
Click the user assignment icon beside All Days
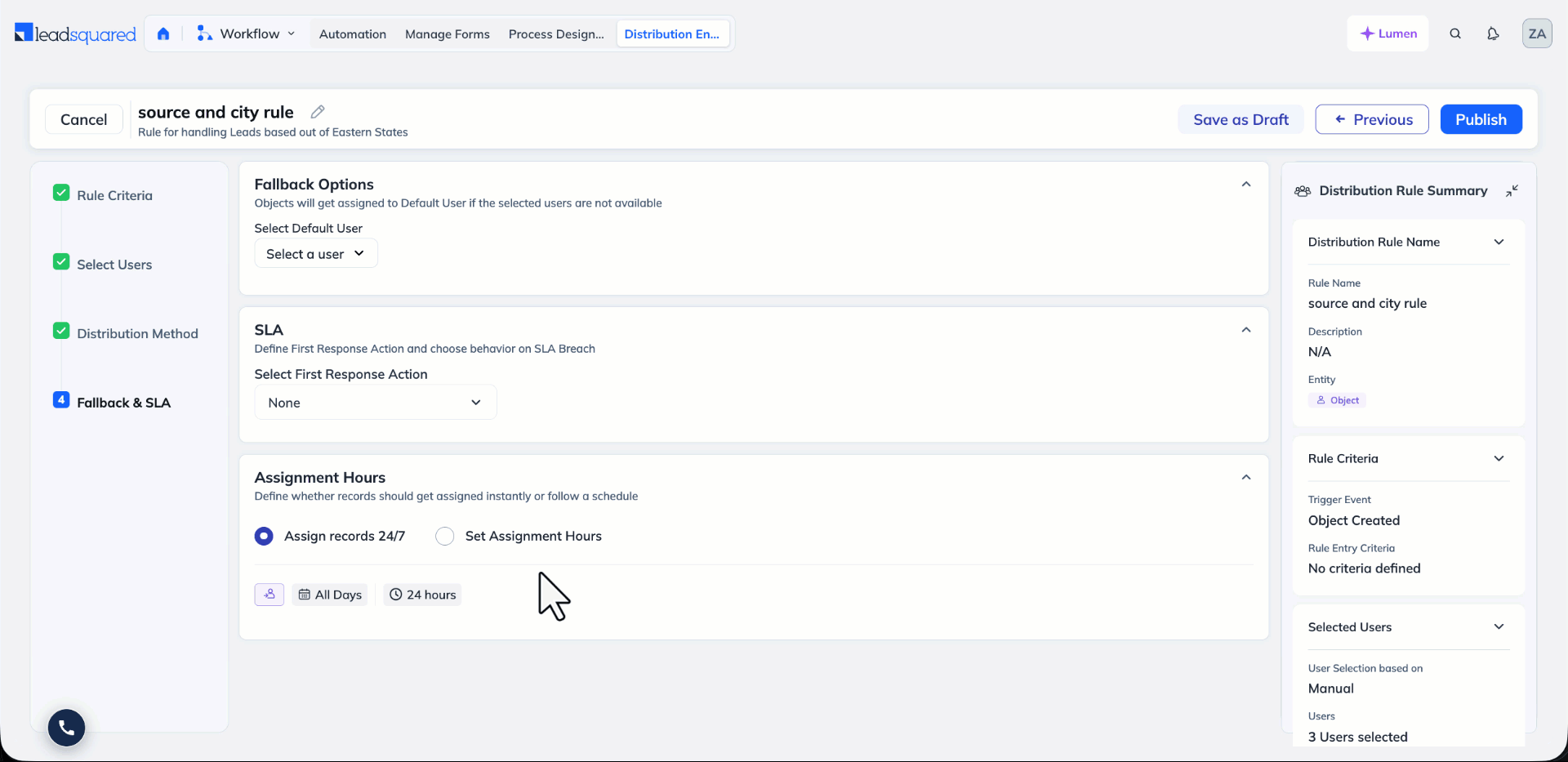(x=269, y=595)
